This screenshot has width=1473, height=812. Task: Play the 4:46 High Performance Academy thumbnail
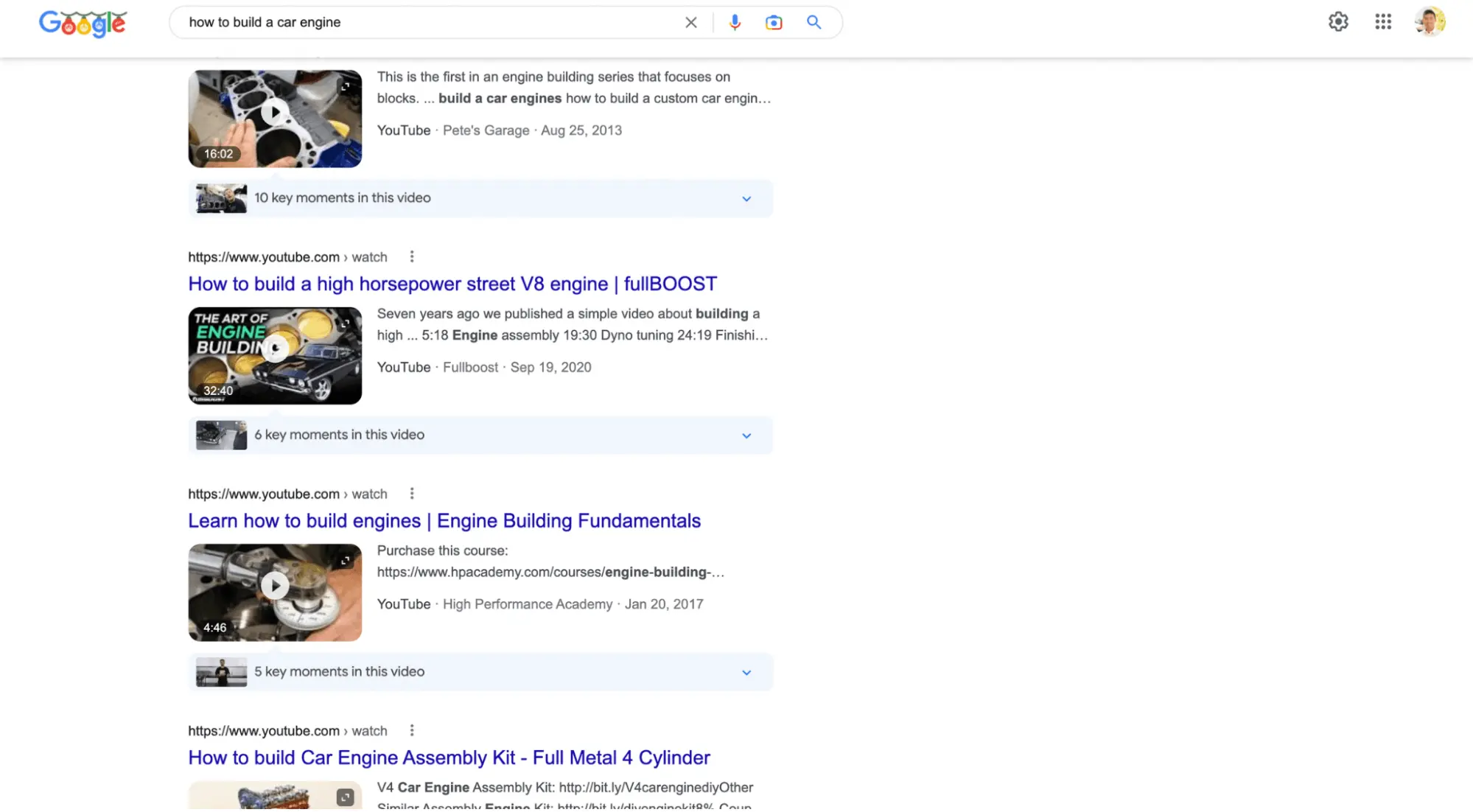pos(274,587)
